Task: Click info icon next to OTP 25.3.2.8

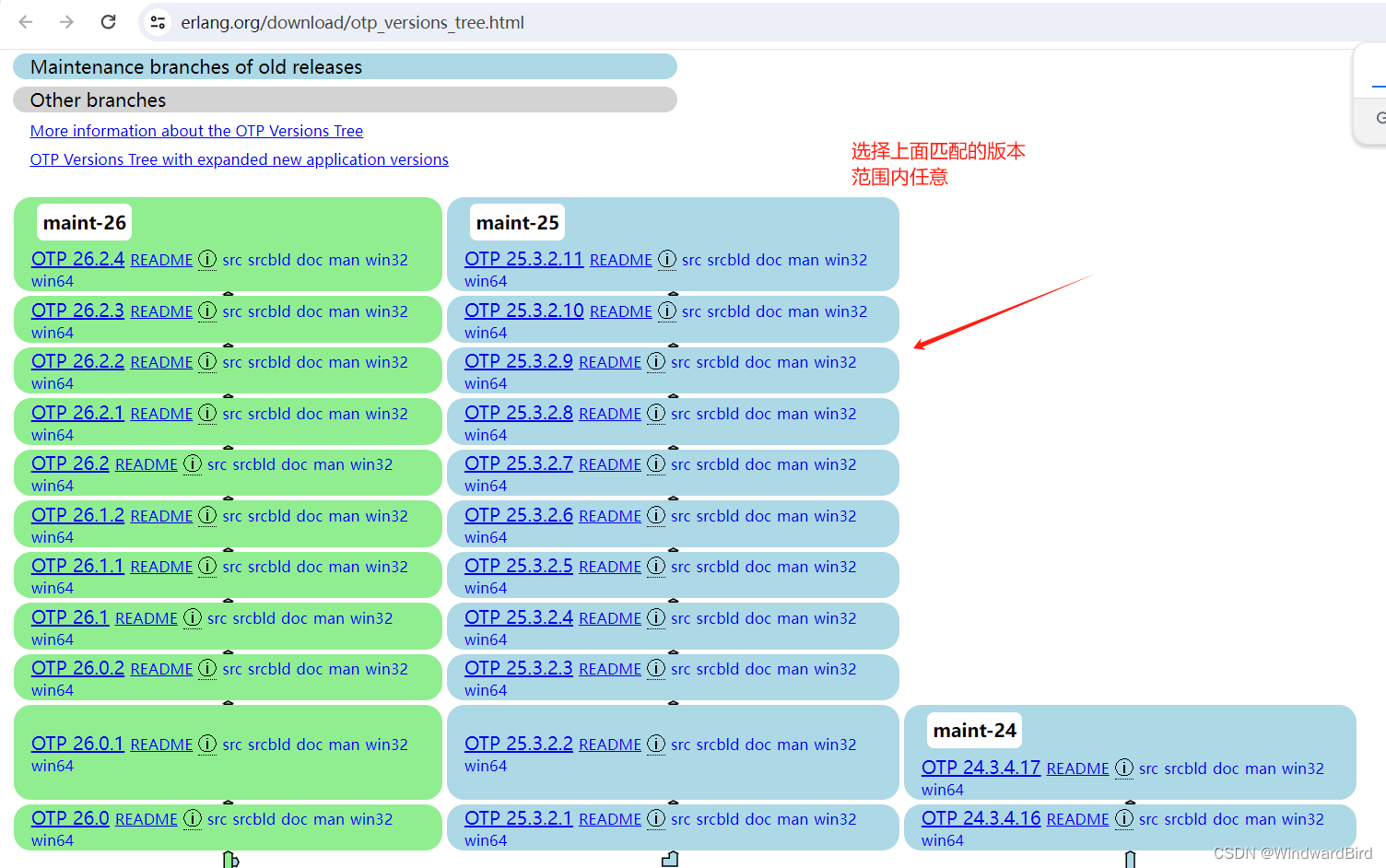Action: click(x=656, y=414)
